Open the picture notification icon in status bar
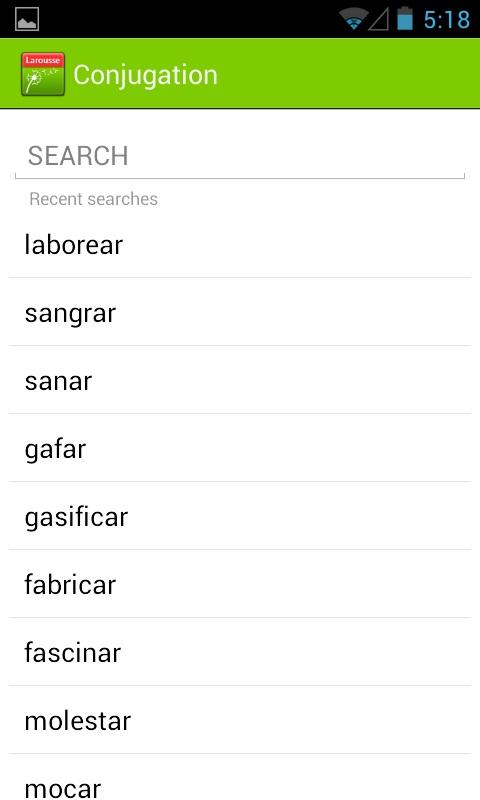The image size is (480, 800). coord(27,19)
